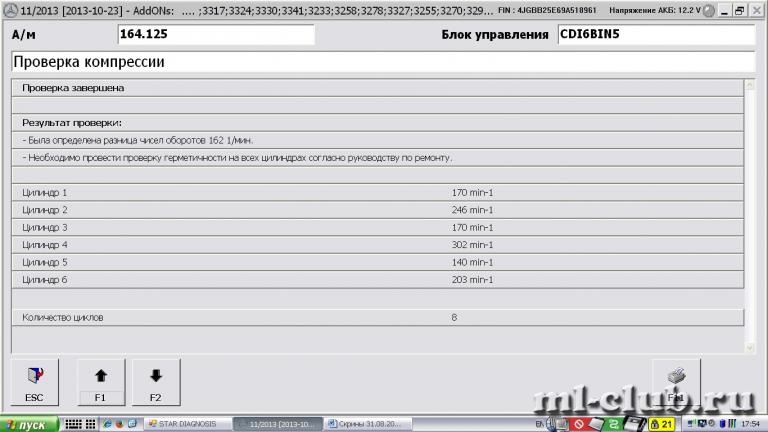Image resolution: width=768 pixels, height=432 pixels.
Task: Select the Цилиндр 1 result row
Action: [379, 191]
